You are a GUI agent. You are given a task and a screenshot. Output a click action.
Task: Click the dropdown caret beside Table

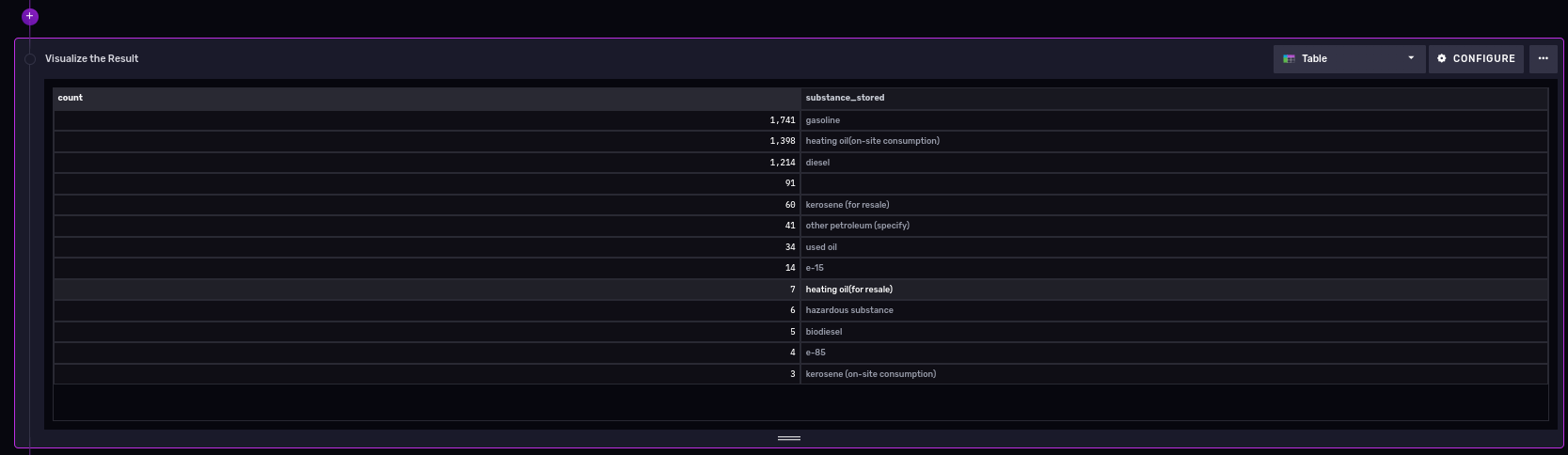[1411, 58]
